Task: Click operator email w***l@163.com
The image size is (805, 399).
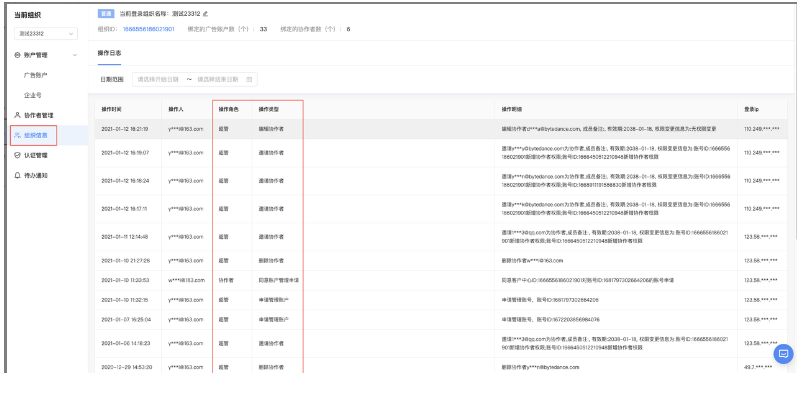Action: [x=186, y=280]
